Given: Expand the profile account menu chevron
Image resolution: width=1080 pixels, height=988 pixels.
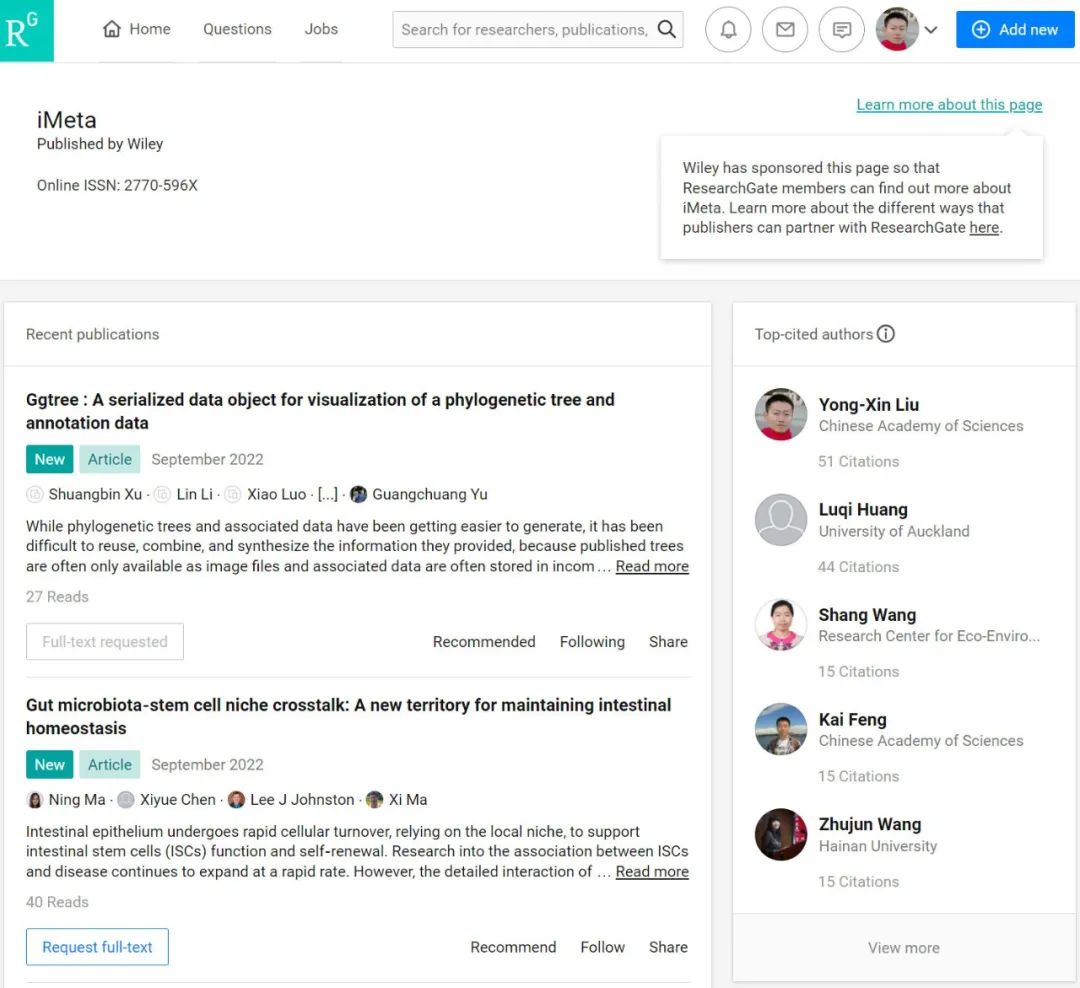Looking at the screenshot, I should point(931,30).
